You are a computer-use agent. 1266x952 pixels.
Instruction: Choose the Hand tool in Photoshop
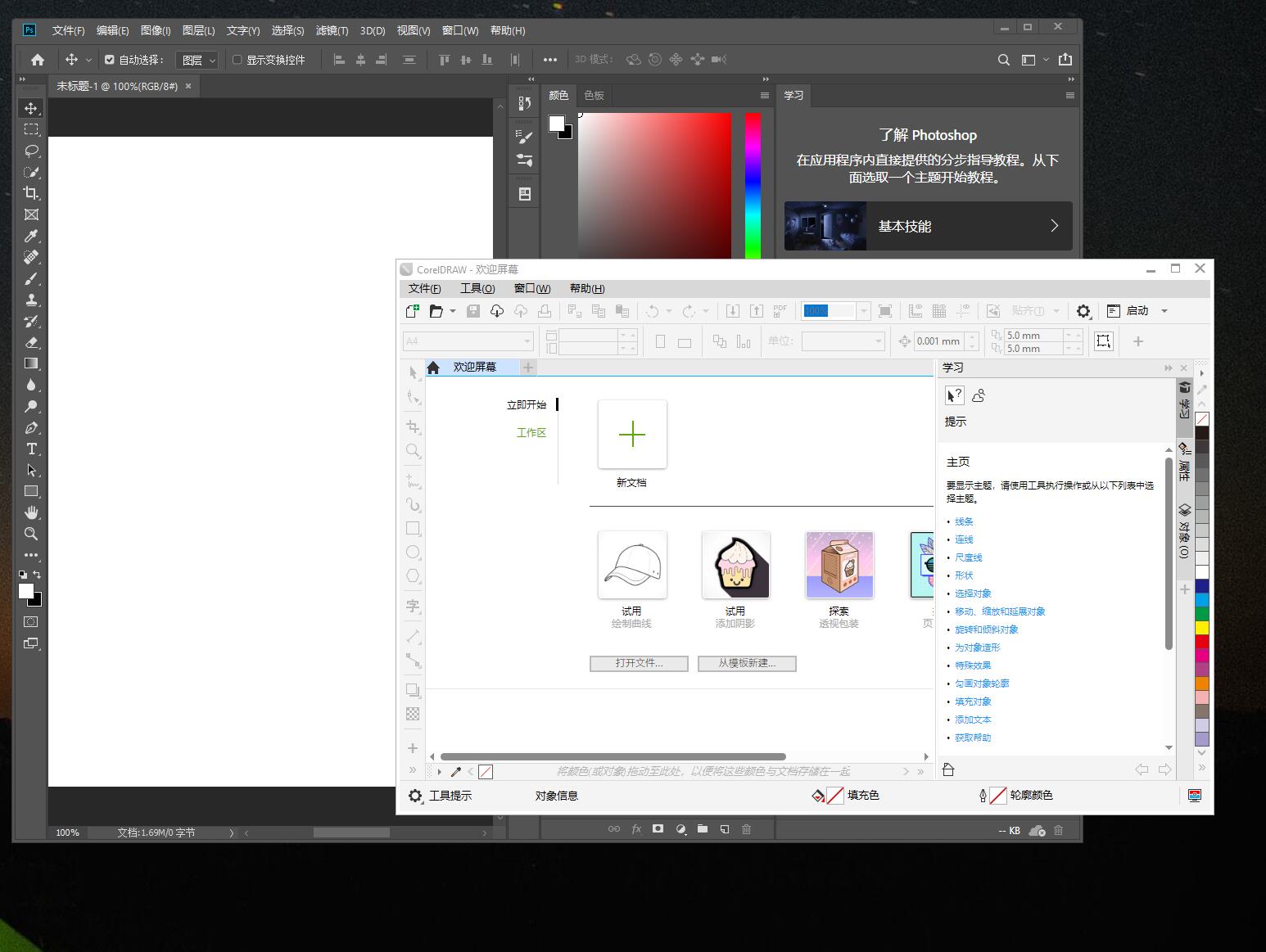pos(31,513)
